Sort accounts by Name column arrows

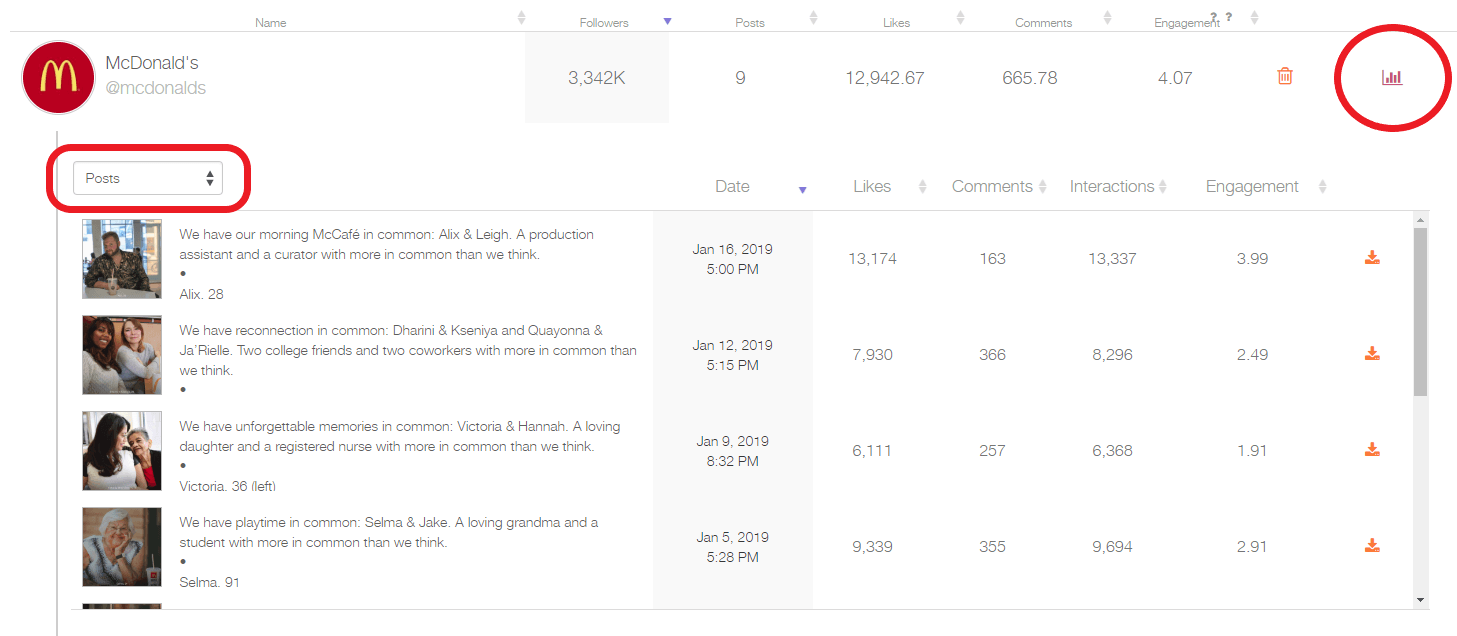(x=521, y=18)
